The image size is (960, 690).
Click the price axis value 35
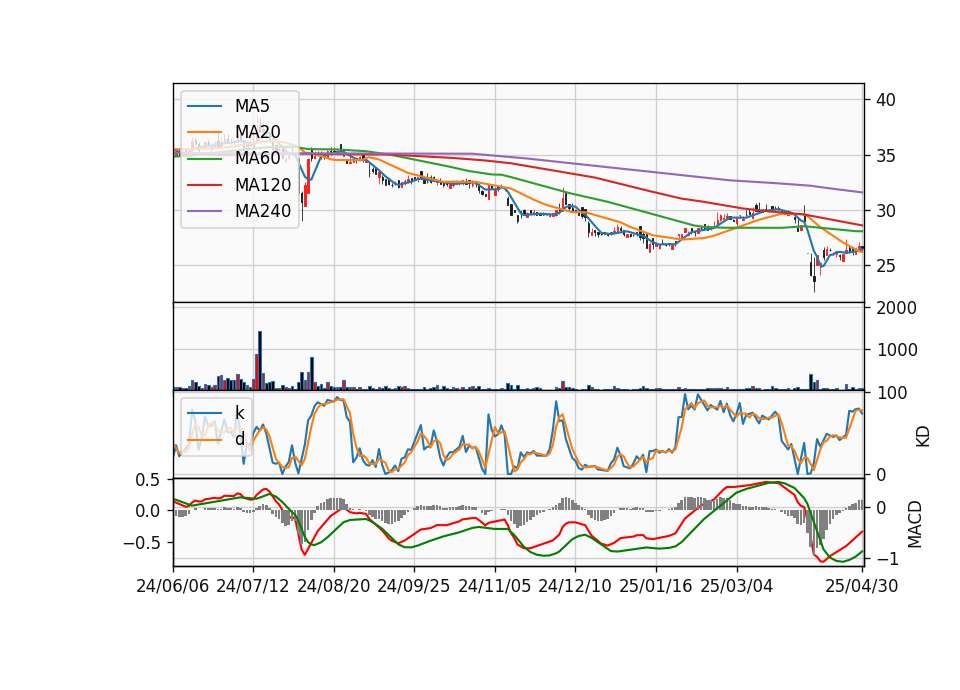point(885,156)
